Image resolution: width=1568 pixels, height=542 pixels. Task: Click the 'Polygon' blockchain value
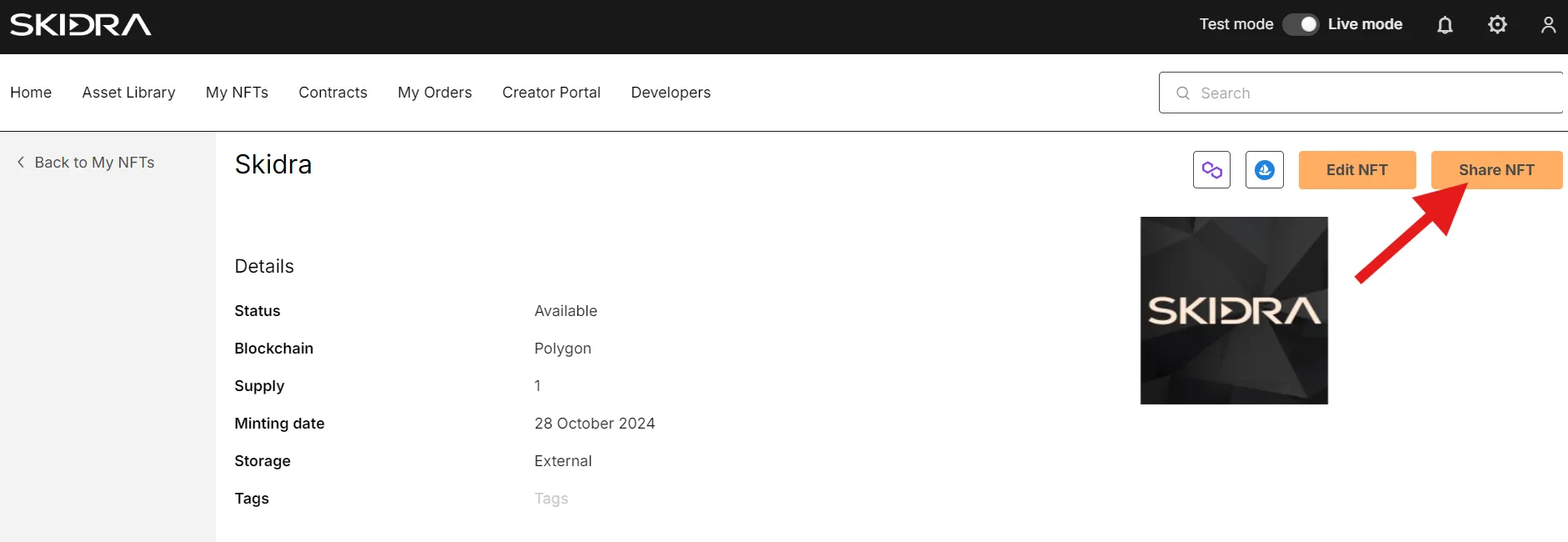click(x=563, y=349)
